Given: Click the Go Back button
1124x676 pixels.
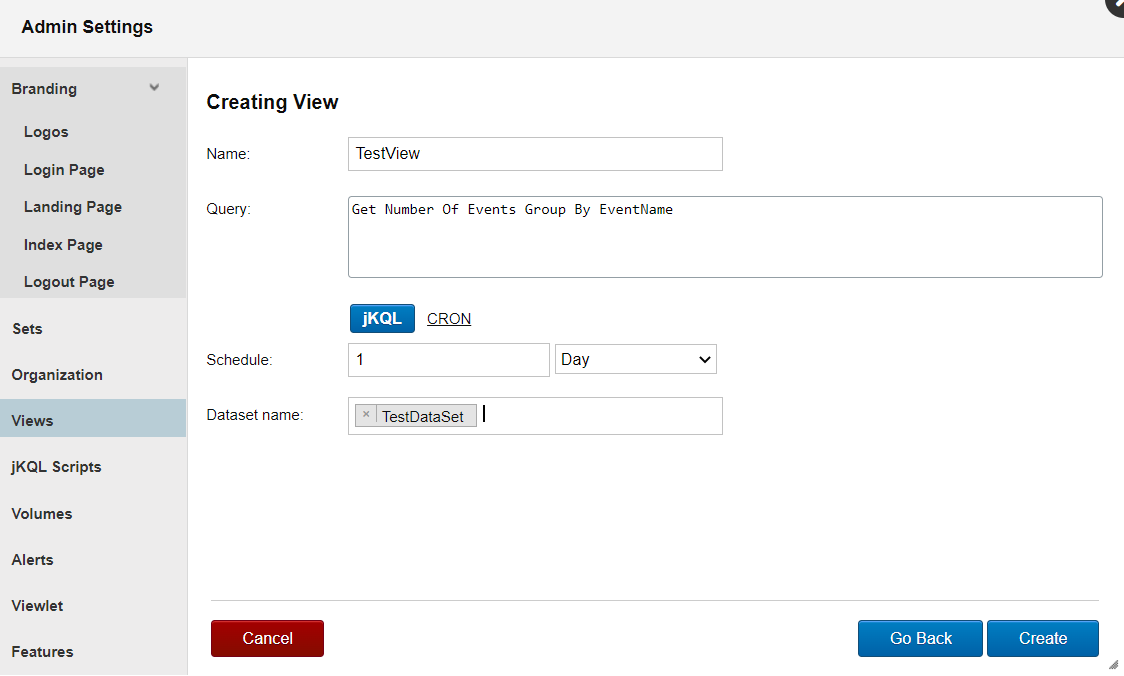Looking at the screenshot, I should [x=920, y=639].
